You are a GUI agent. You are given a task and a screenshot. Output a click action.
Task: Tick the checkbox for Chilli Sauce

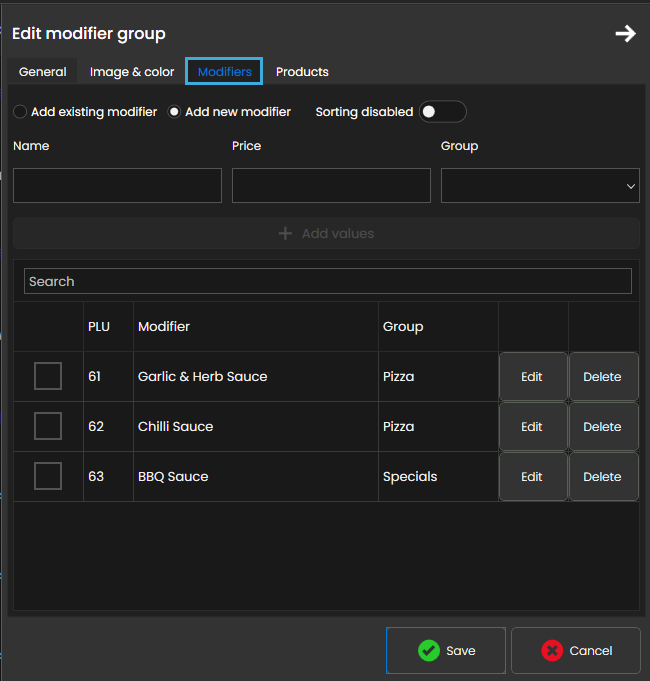pyautogui.click(x=48, y=427)
